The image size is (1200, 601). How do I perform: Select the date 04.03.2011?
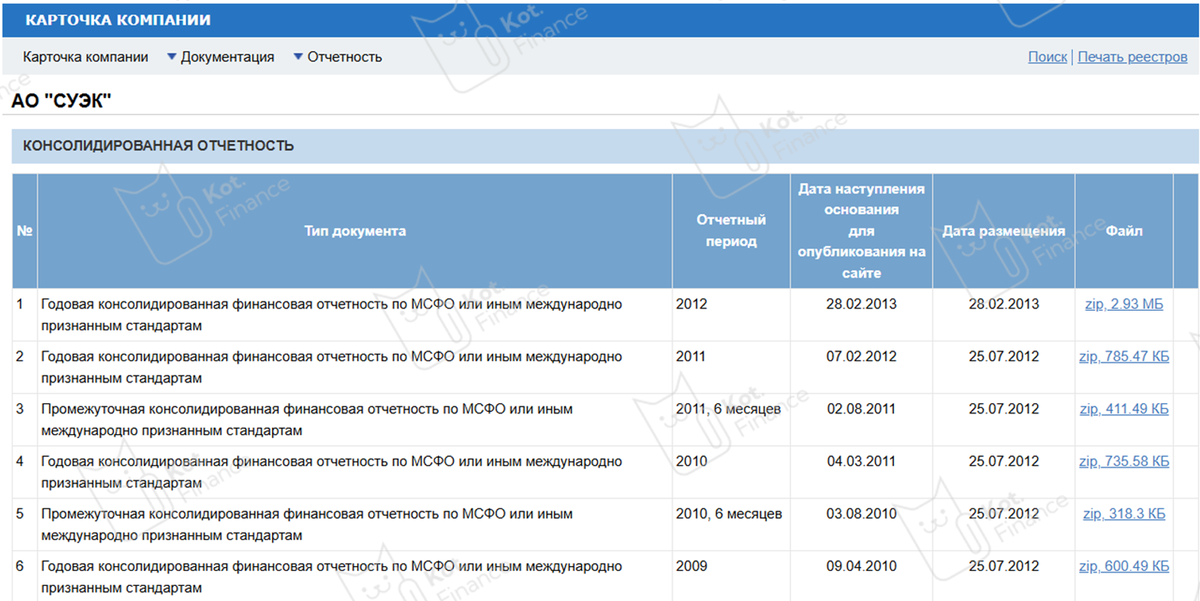[861, 461]
